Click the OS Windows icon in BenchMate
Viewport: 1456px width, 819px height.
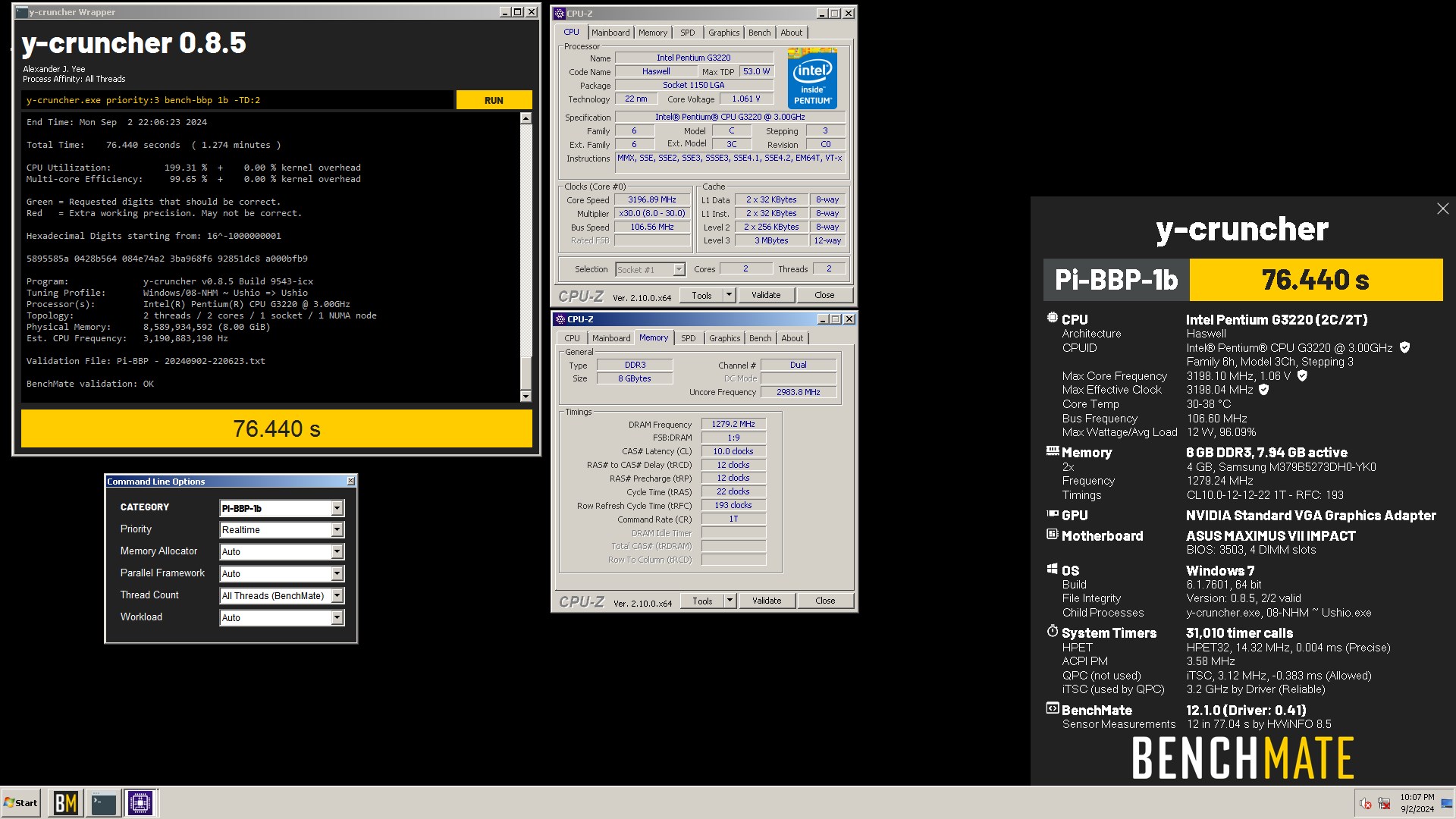1052,570
